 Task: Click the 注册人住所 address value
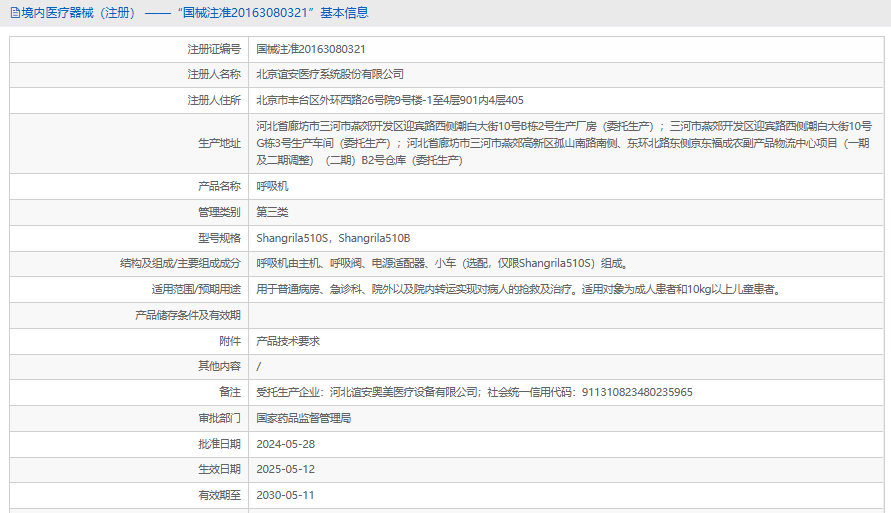coord(390,100)
